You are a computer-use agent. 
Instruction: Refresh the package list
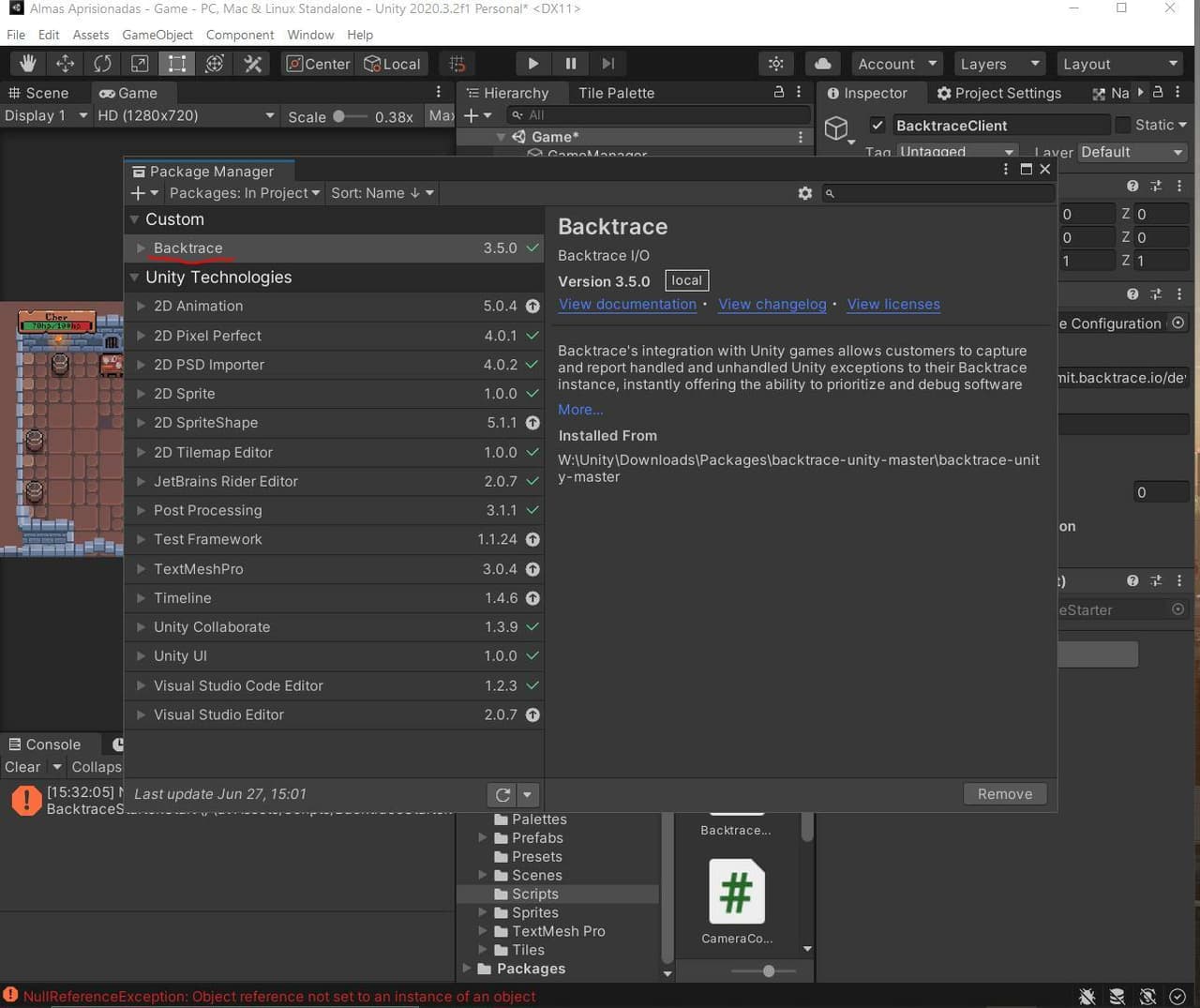pos(502,795)
